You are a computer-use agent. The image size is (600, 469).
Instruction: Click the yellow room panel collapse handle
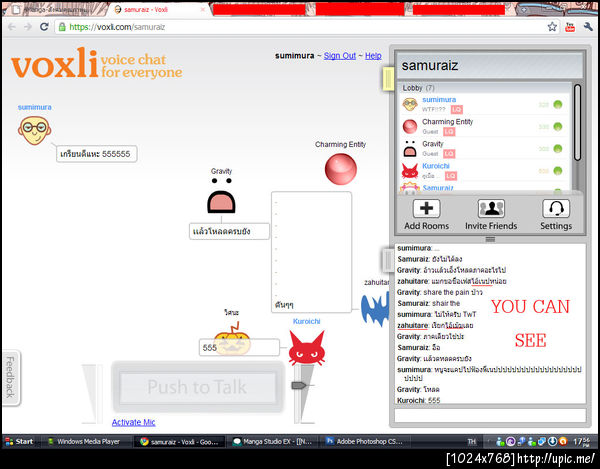(x=388, y=79)
